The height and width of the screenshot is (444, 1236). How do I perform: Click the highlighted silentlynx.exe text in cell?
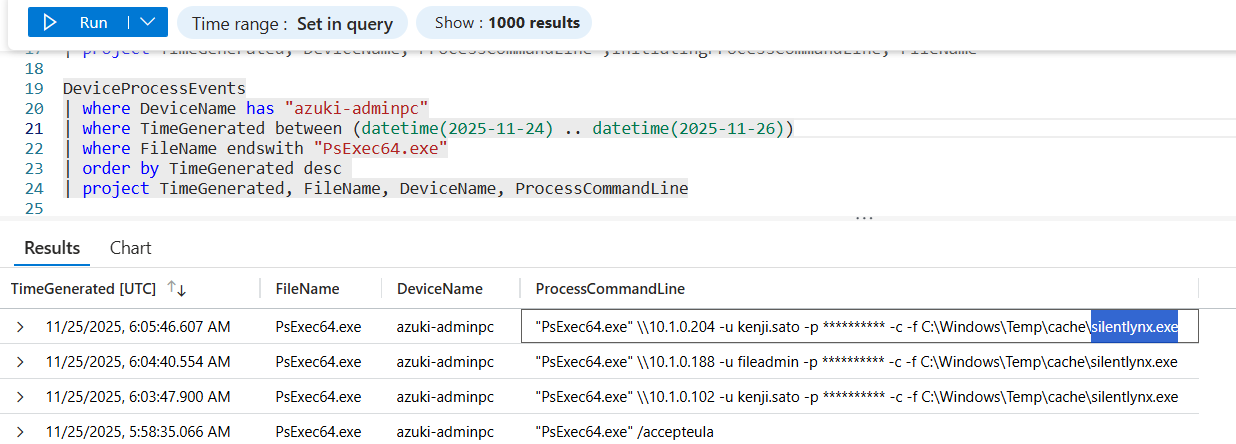pyautogui.click(x=1134, y=326)
